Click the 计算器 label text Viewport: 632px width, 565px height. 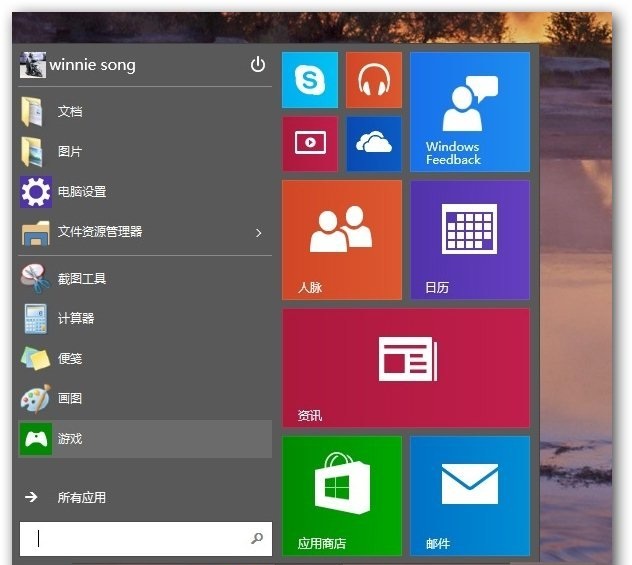[x=76, y=319]
